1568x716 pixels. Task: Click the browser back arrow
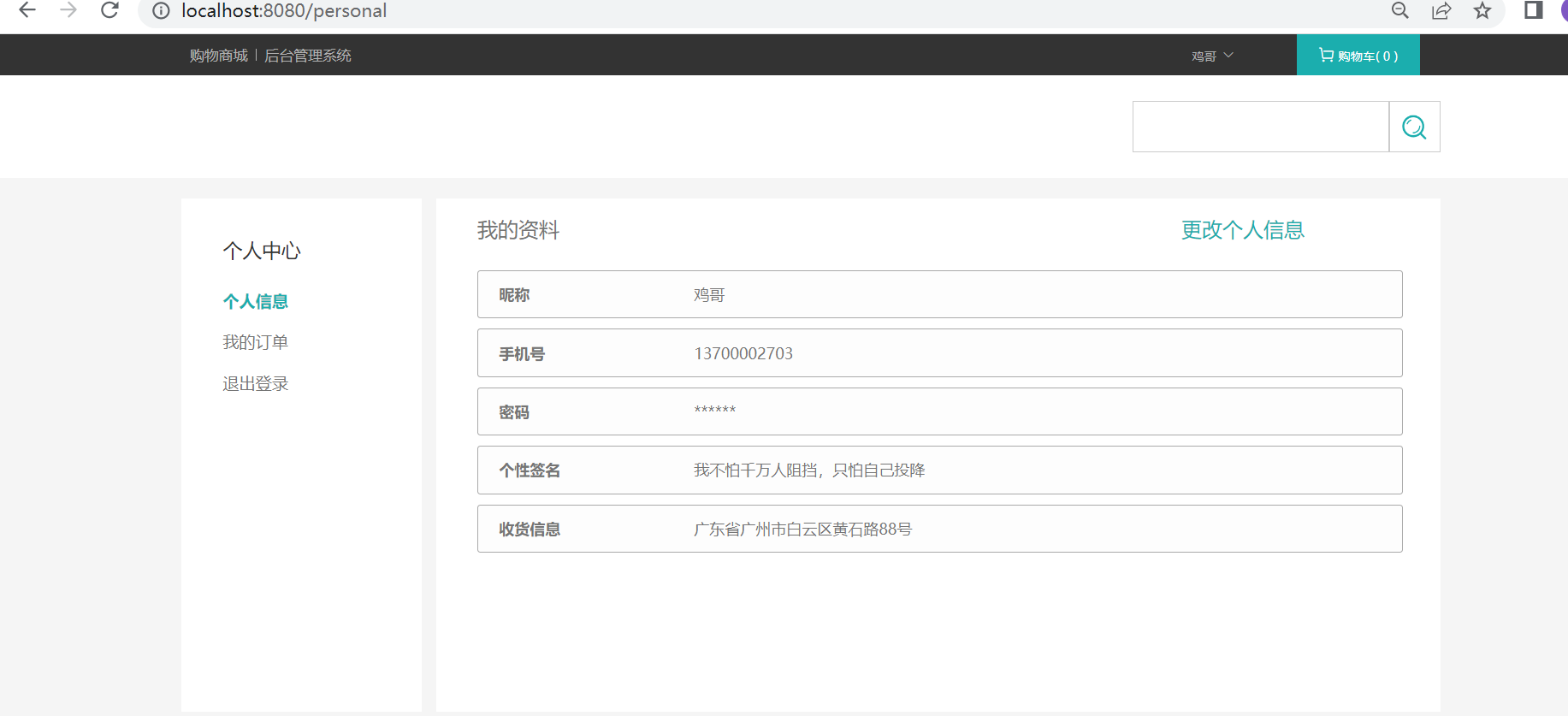(x=27, y=10)
